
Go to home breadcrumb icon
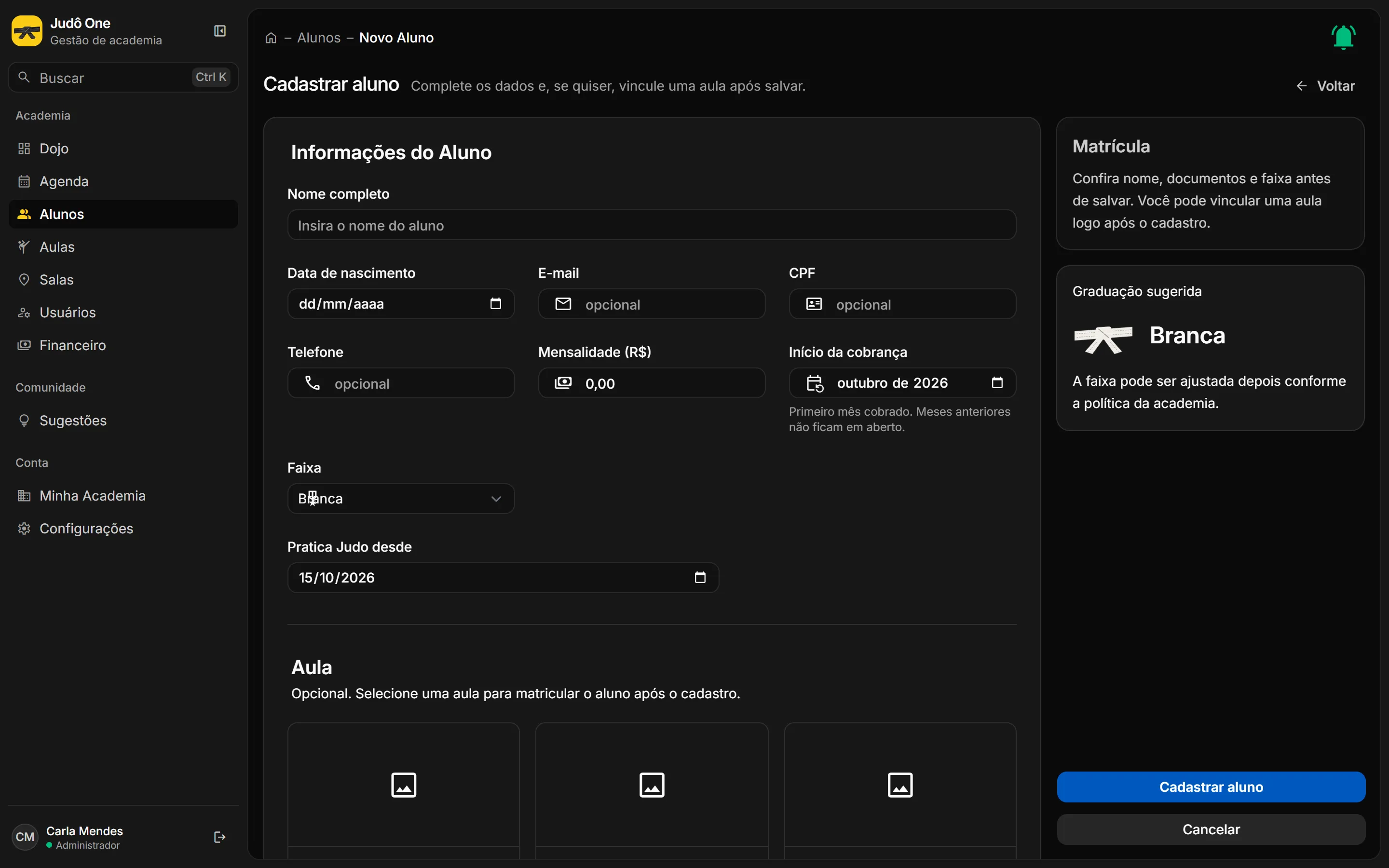pyautogui.click(x=271, y=38)
